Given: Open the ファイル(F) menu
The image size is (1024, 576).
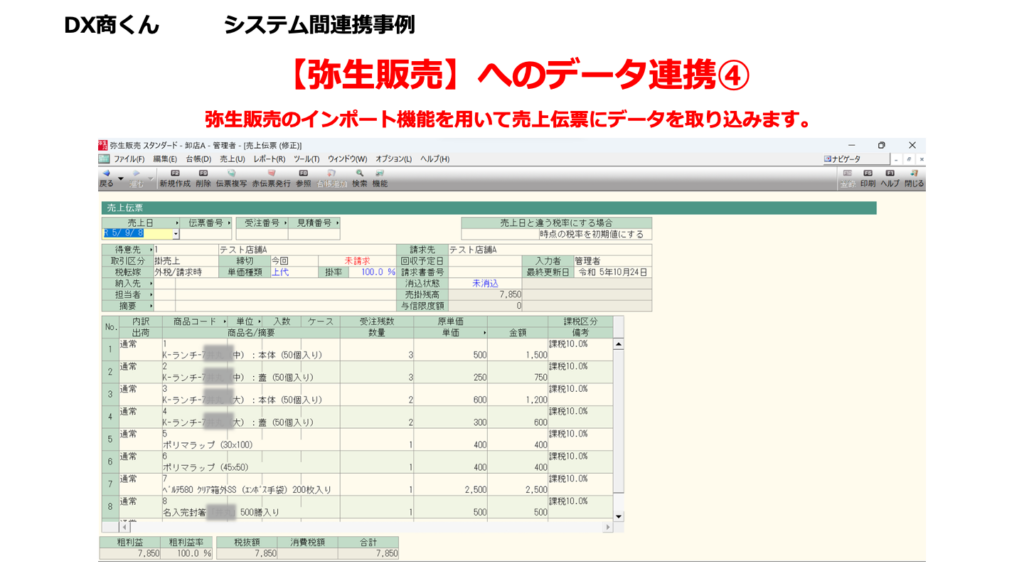Looking at the screenshot, I should point(128,159).
